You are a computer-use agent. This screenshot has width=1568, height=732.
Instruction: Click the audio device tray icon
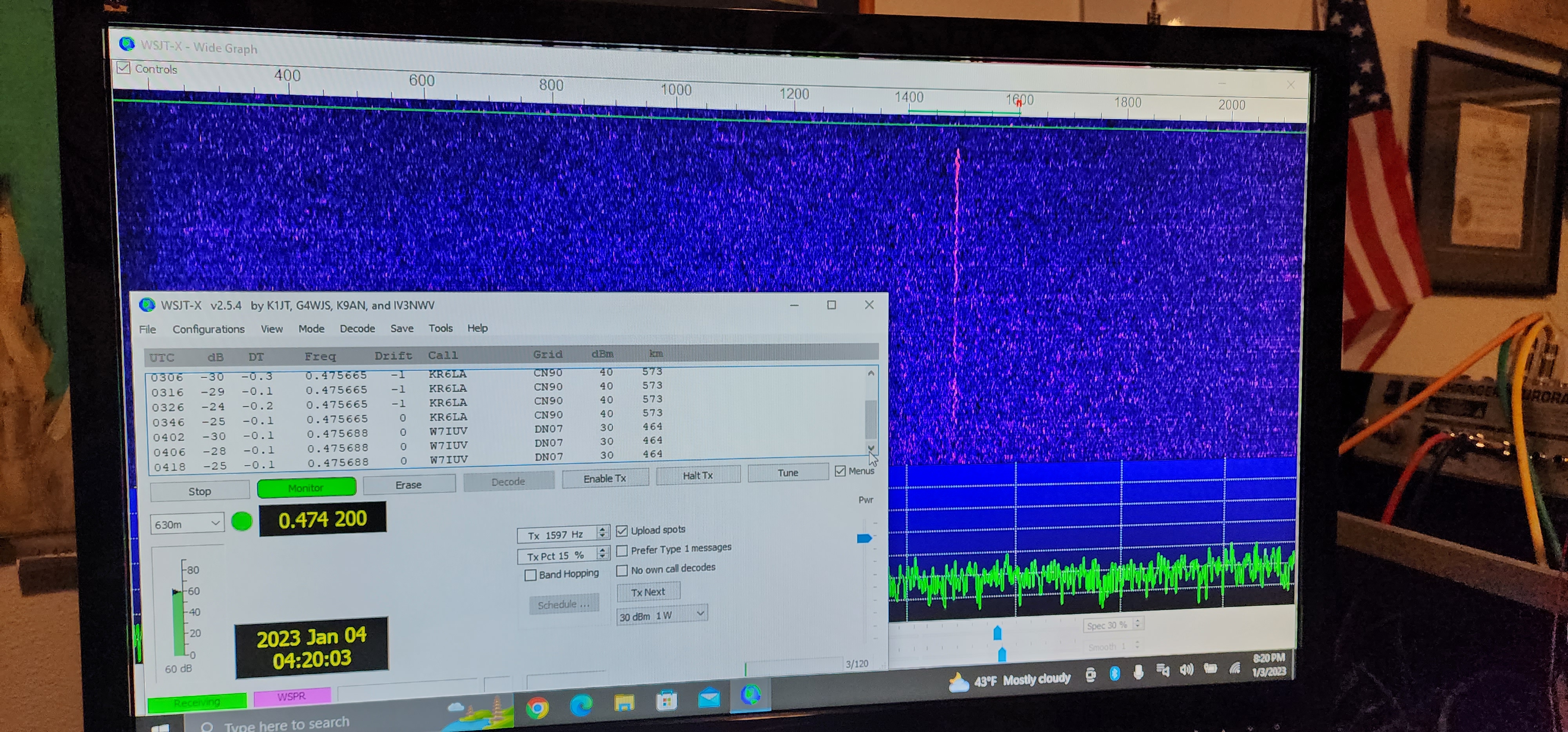pyautogui.click(x=1163, y=670)
